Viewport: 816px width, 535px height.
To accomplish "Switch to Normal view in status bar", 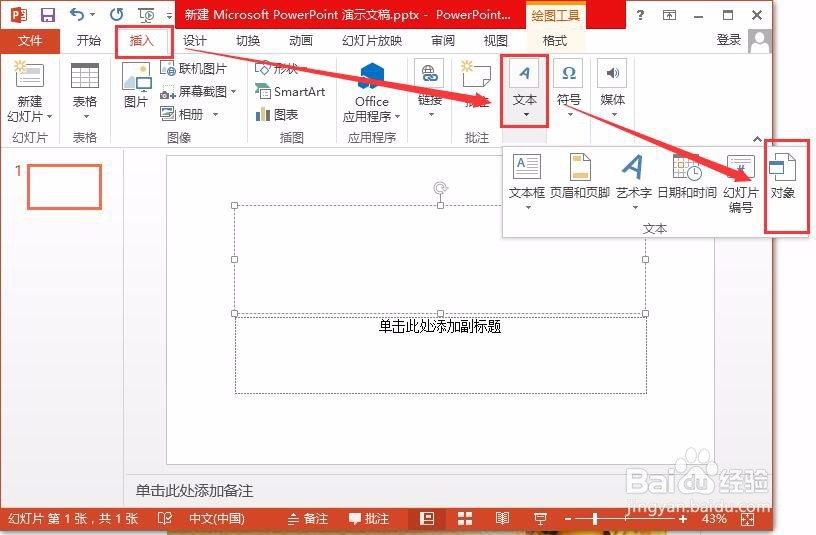I will pyautogui.click(x=427, y=518).
